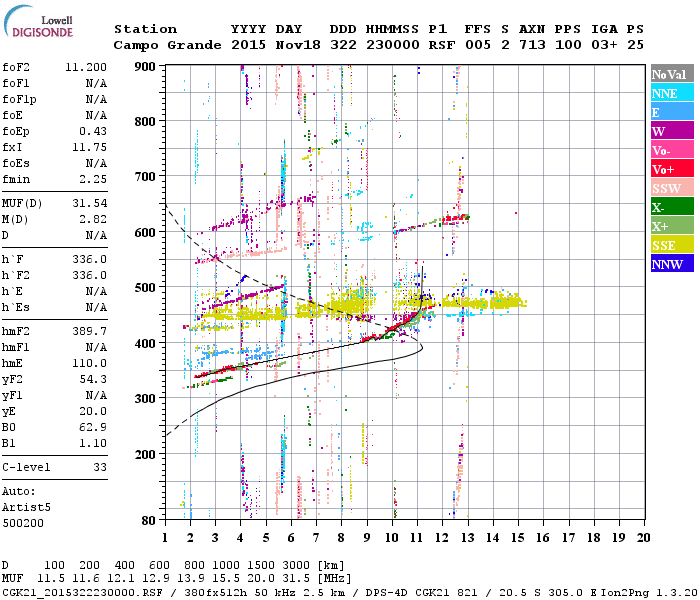Select the X- dark green legend swatch
The height and width of the screenshot is (600, 700).
[672, 207]
